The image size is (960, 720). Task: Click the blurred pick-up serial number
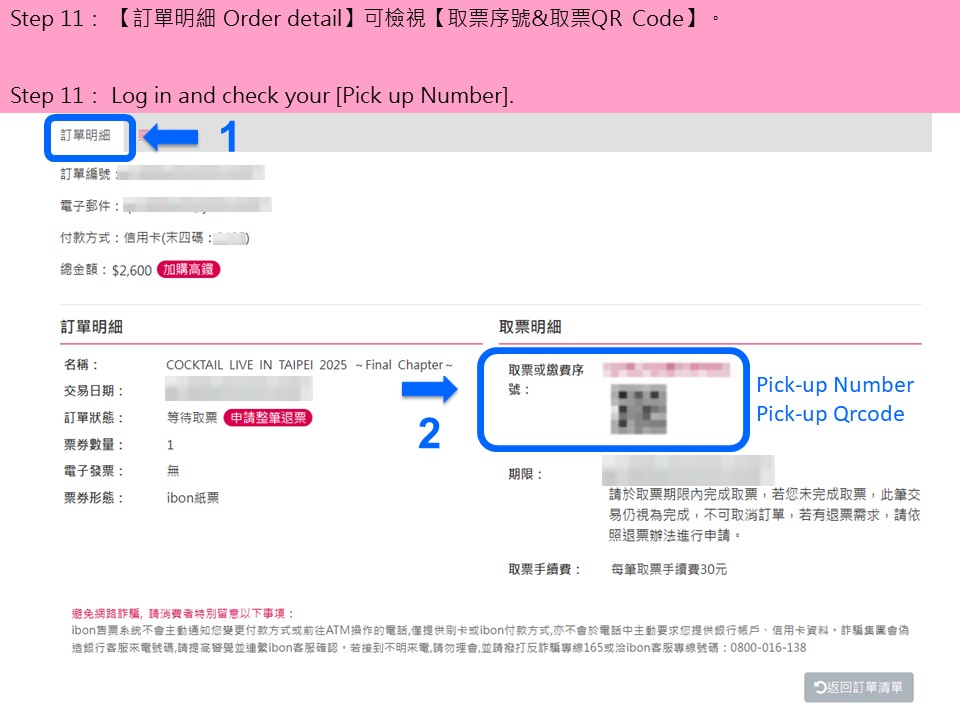666,369
